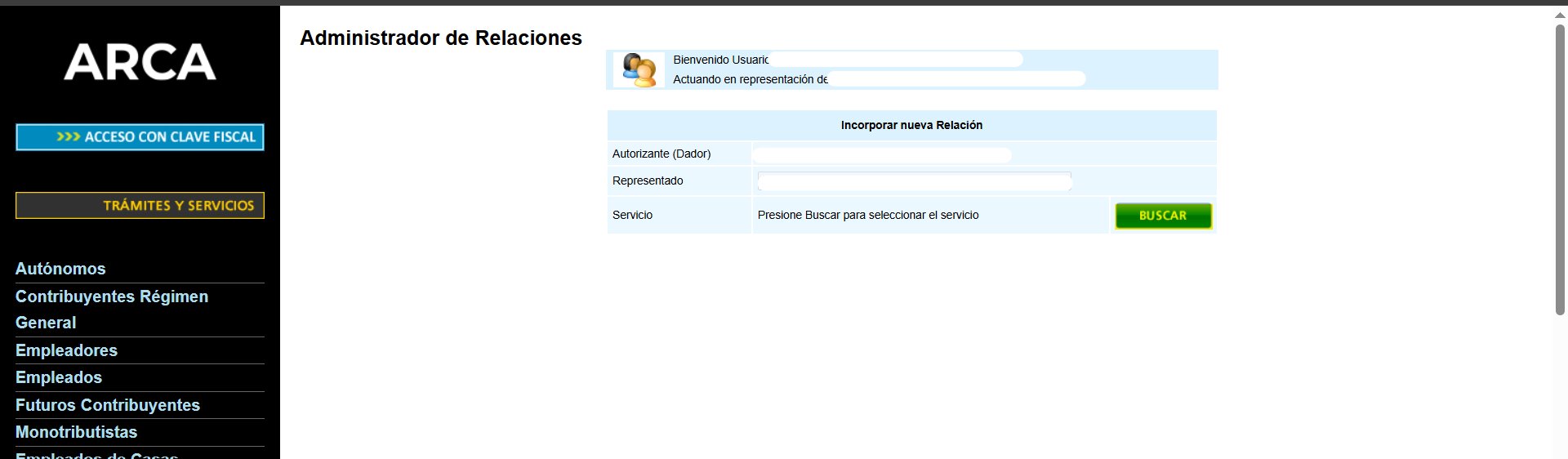1568x459 pixels.
Task: Click the Representado label
Action: [648, 180]
